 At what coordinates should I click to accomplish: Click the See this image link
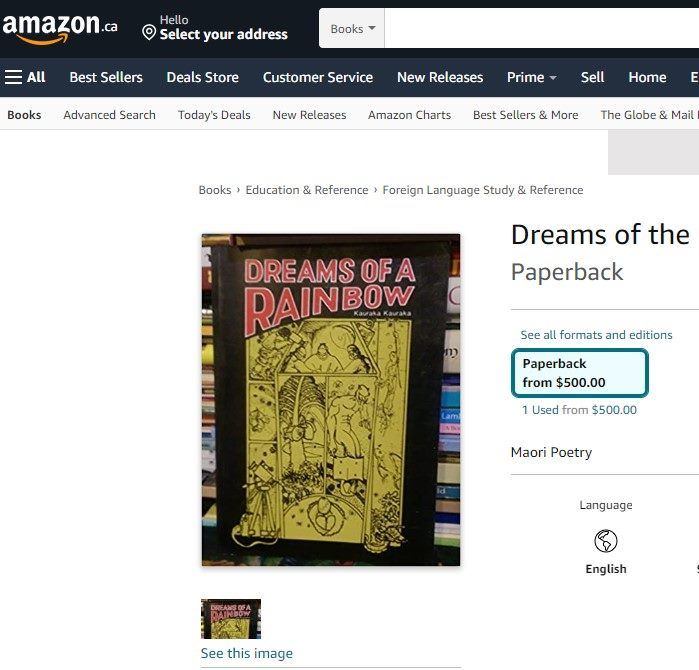tap(247, 653)
